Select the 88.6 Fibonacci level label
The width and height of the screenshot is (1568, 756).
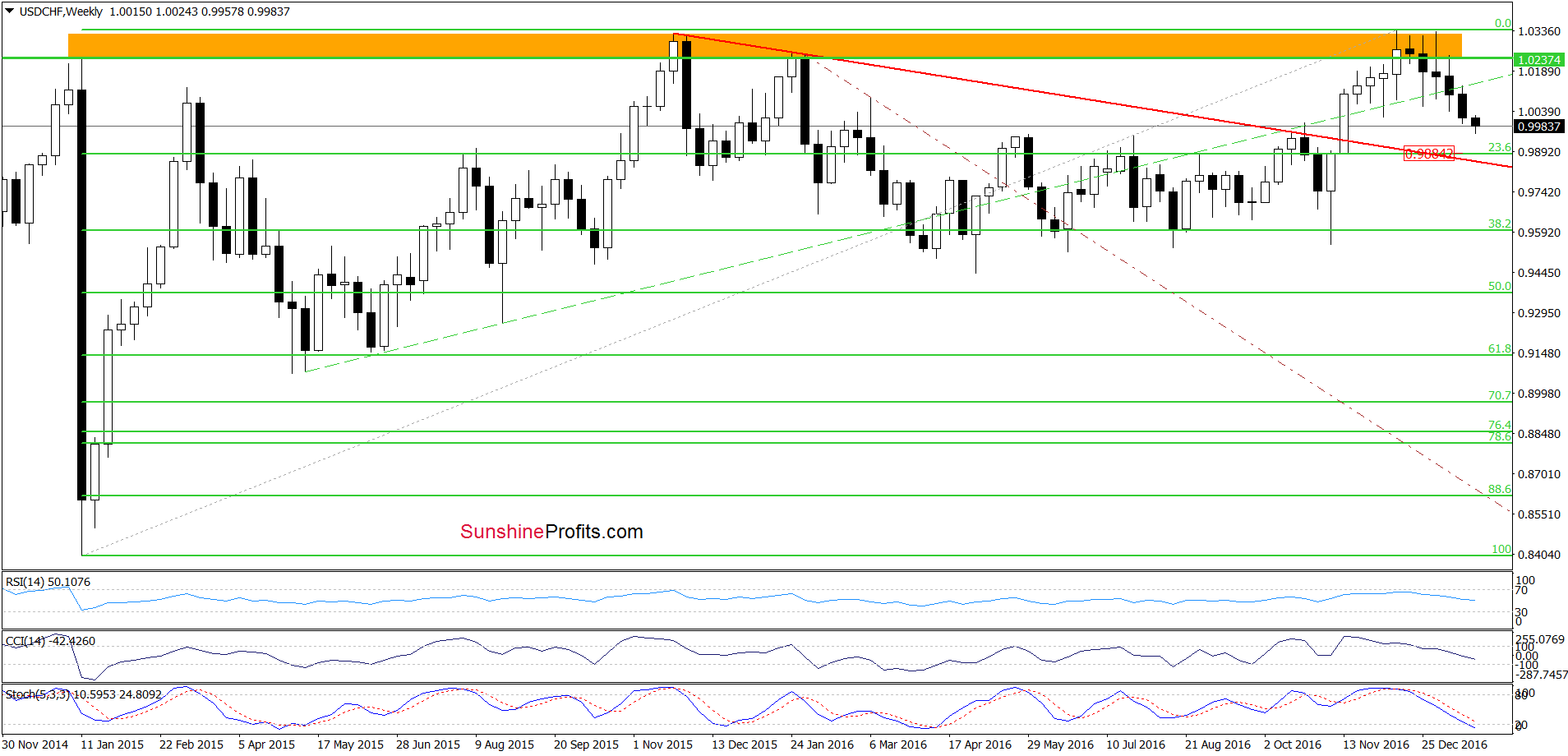click(1499, 489)
